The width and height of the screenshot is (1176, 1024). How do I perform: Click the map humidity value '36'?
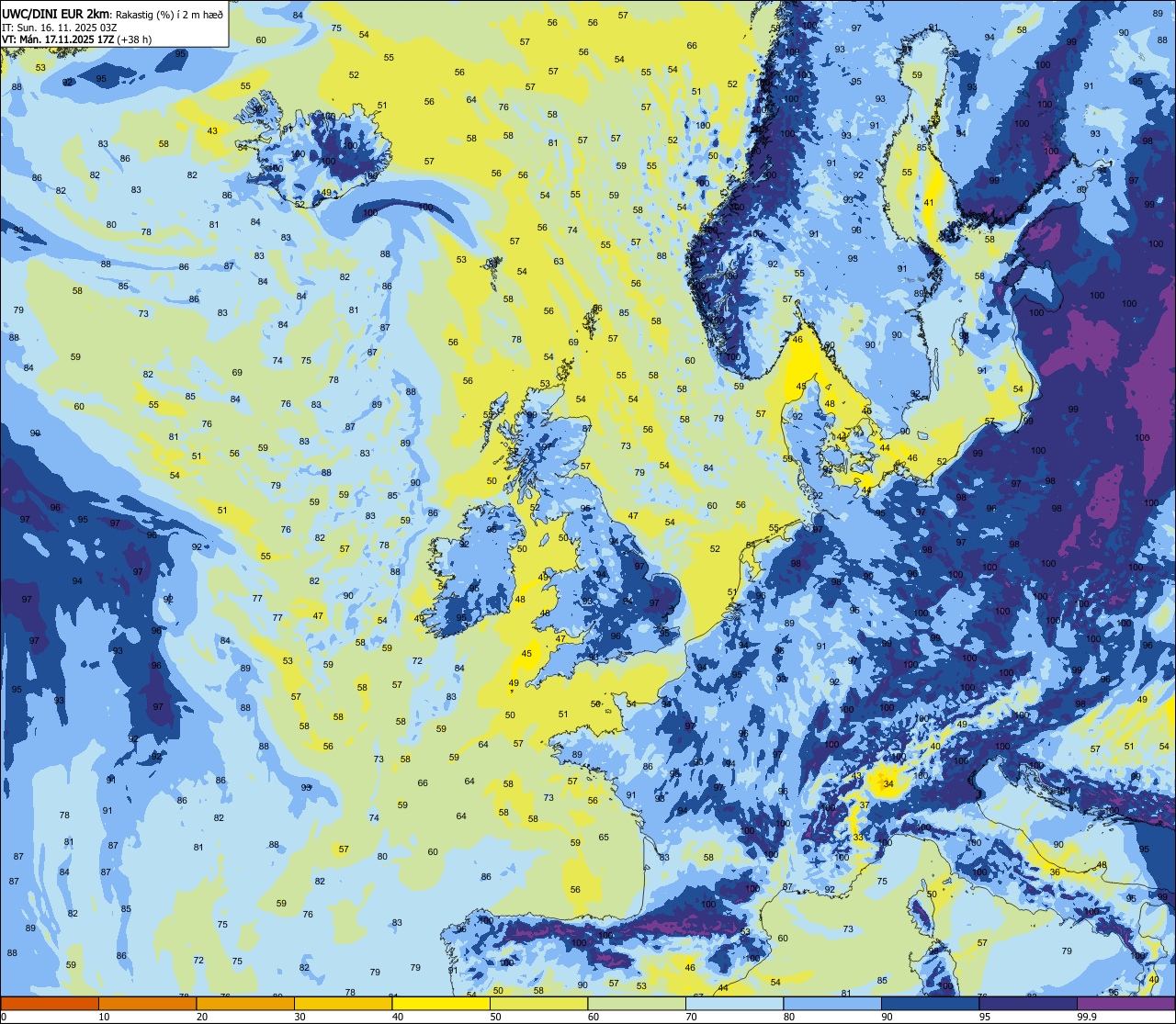point(1055,872)
